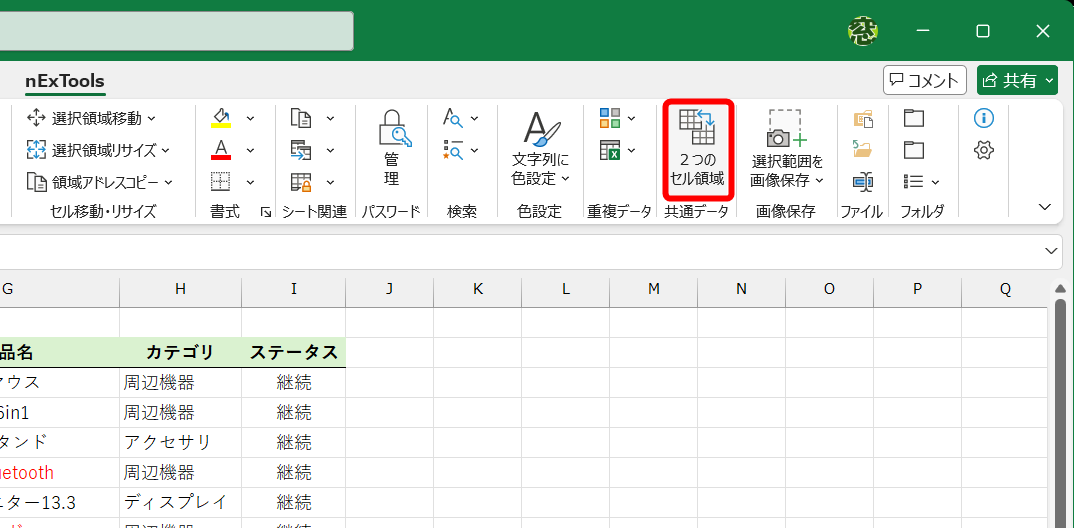Select column H header
The image size is (1074, 528).
click(180, 289)
